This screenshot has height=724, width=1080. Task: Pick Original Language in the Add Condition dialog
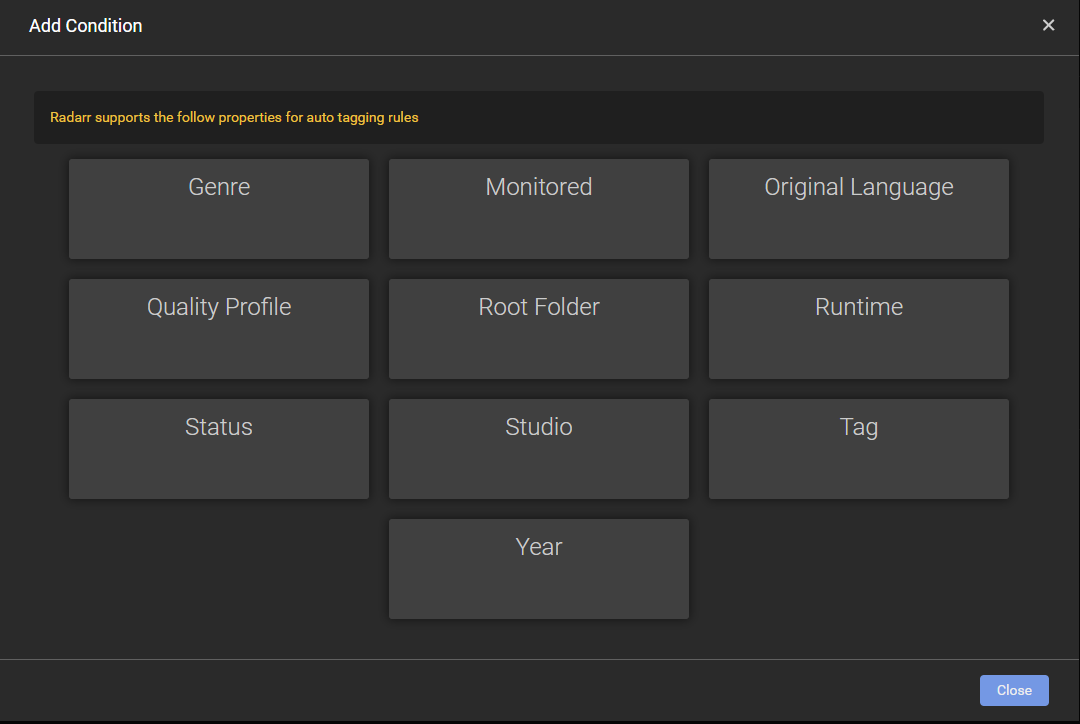[859, 208]
